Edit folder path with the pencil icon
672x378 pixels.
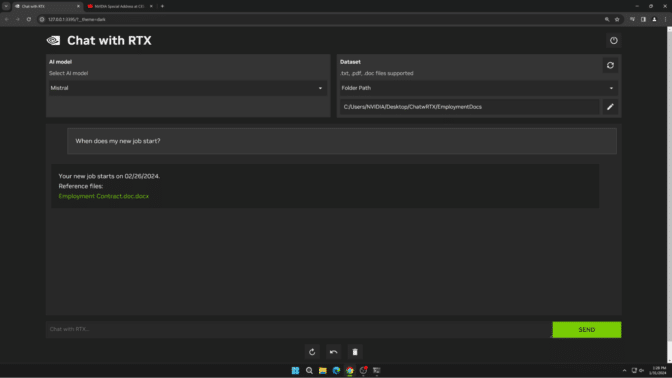(610, 107)
